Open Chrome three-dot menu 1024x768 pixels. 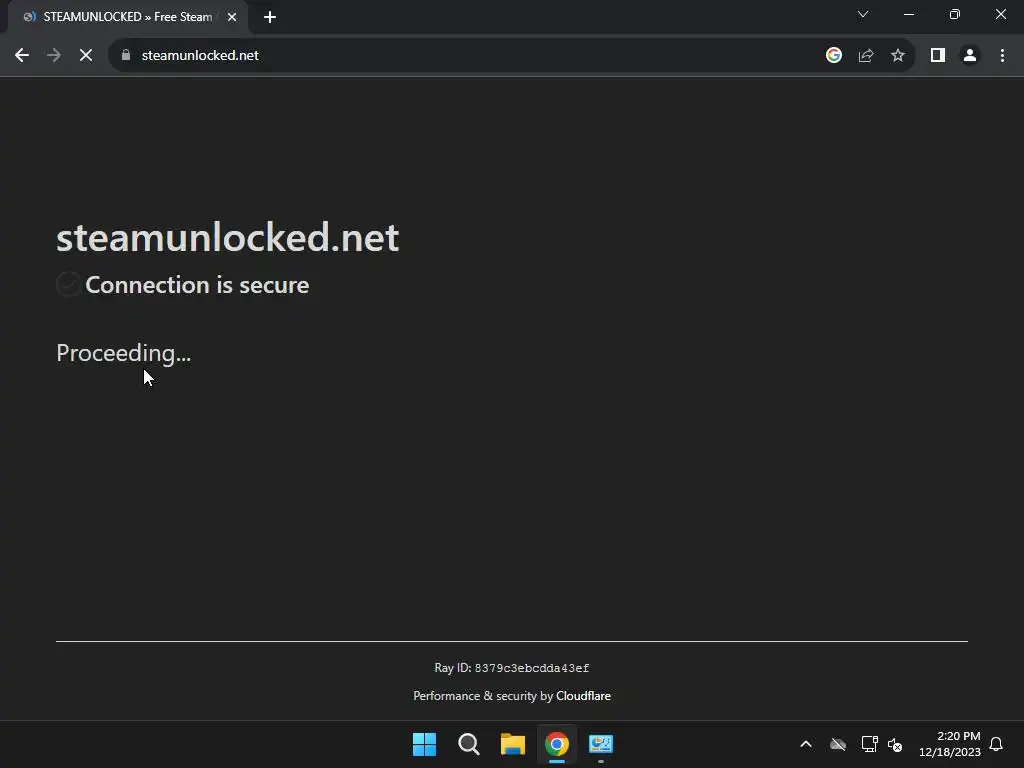click(1002, 56)
